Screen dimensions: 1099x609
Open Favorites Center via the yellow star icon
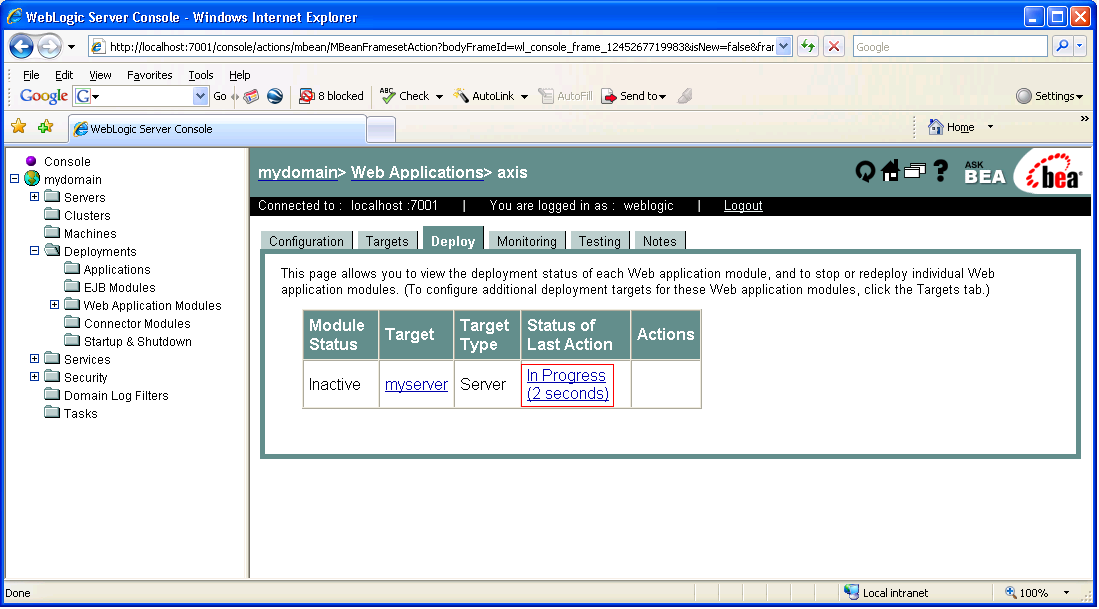point(19,127)
